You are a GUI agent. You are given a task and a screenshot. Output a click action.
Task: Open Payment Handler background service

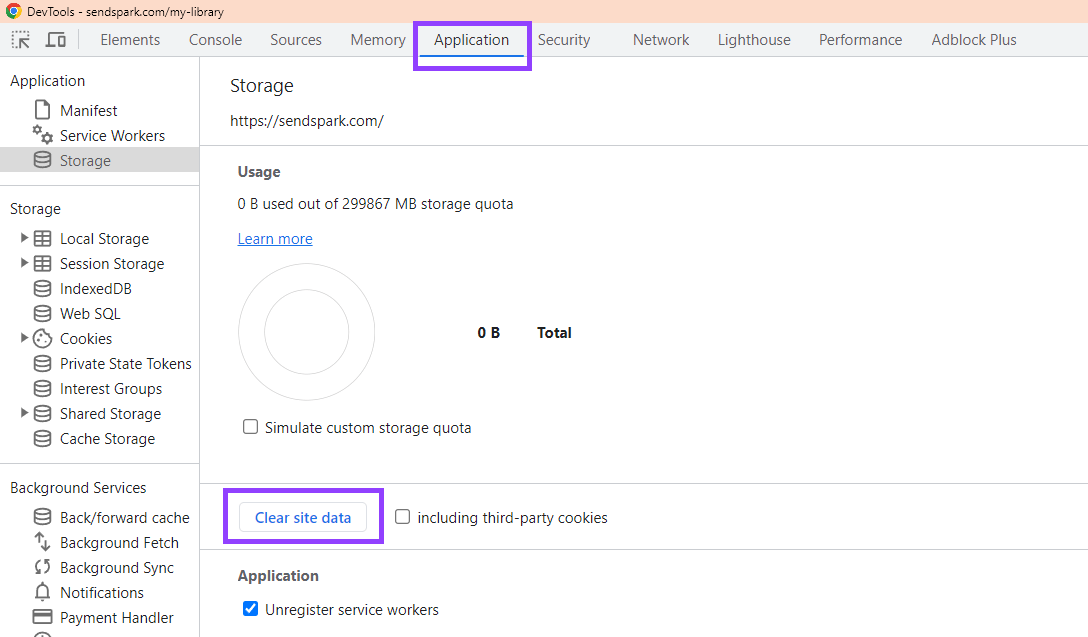point(117,618)
